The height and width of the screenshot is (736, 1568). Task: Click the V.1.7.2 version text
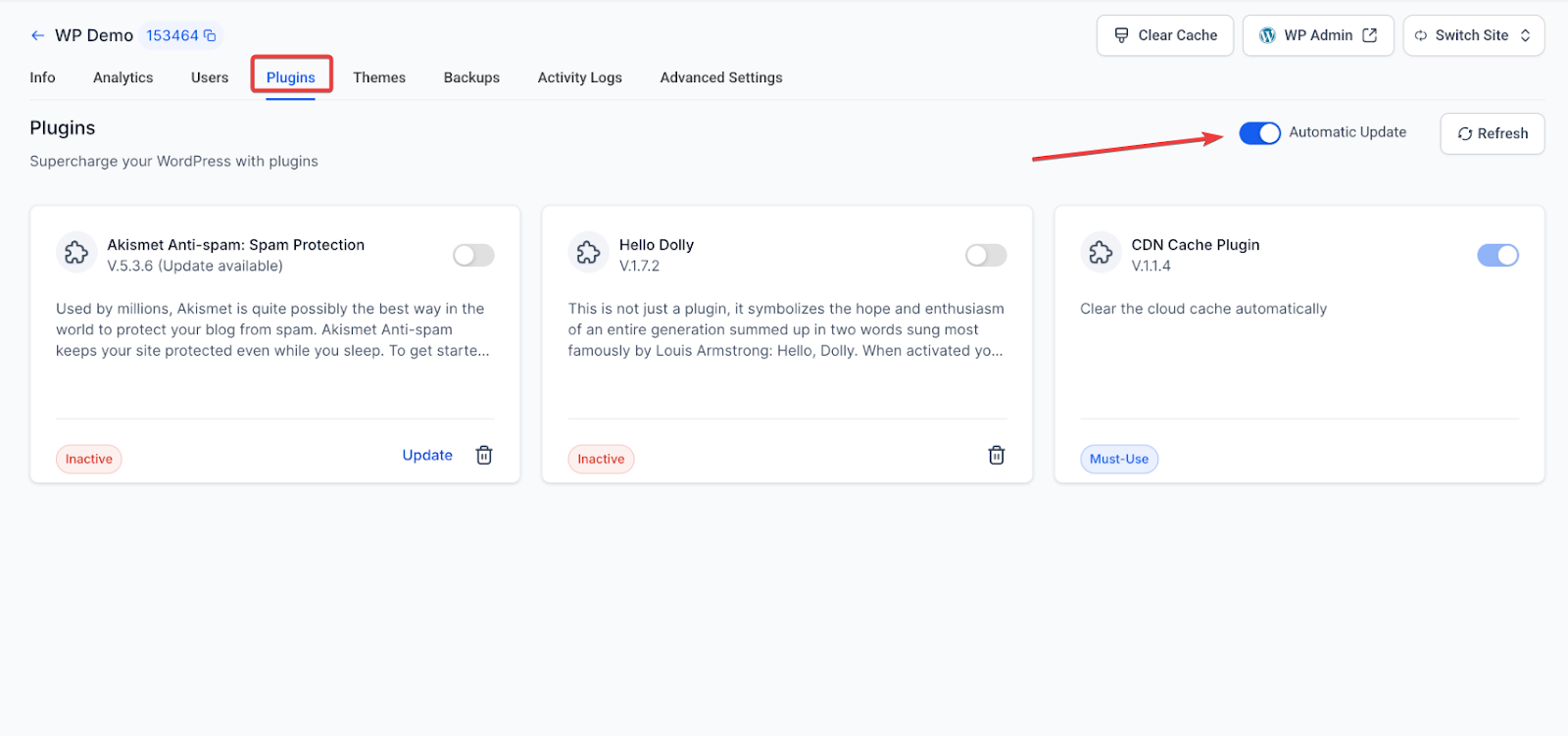point(639,266)
